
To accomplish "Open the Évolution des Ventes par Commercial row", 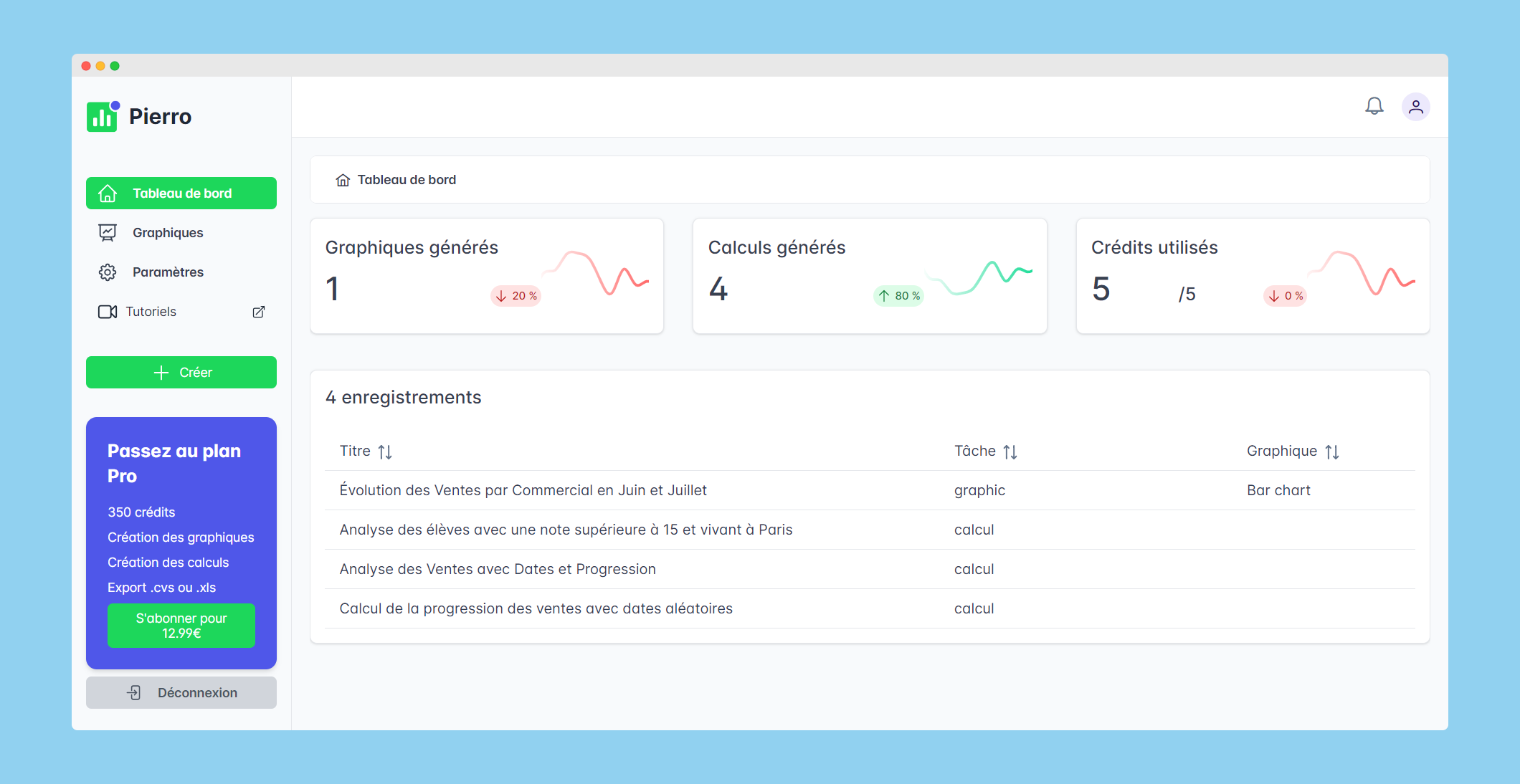I will pyautogui.click(x=523, y=490).
